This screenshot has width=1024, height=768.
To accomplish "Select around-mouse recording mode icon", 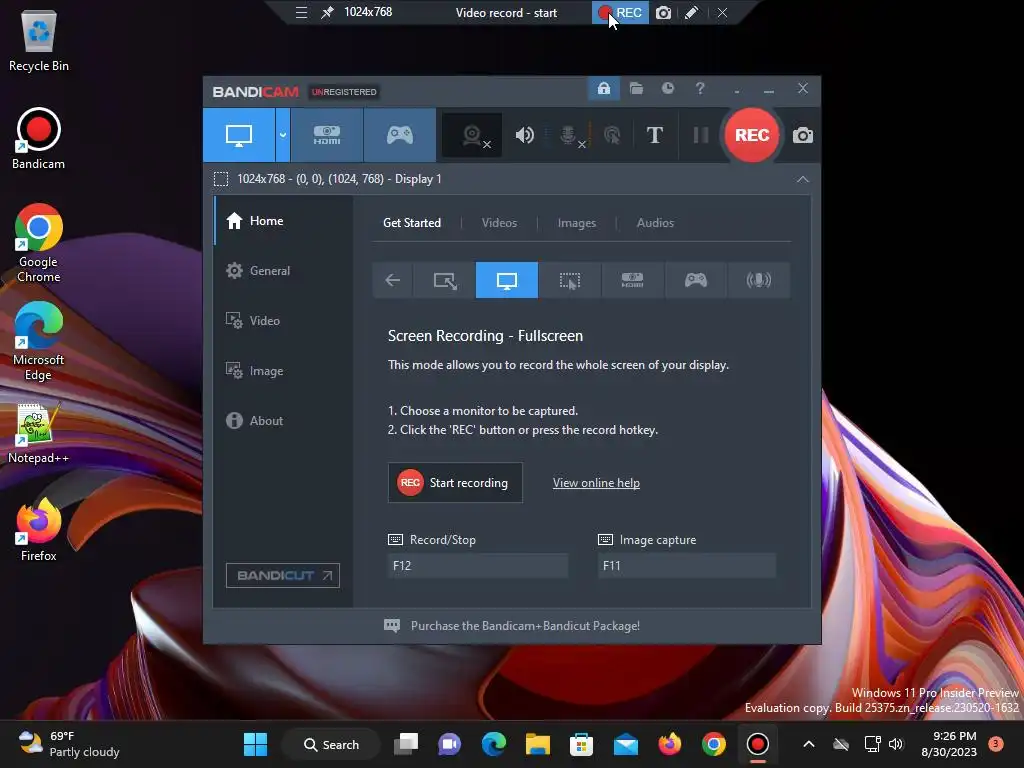I will pos(569,280).
